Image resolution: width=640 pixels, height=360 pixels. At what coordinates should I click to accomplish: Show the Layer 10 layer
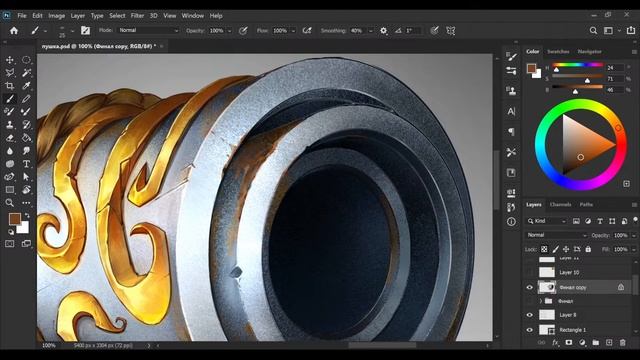click(529, 272)
